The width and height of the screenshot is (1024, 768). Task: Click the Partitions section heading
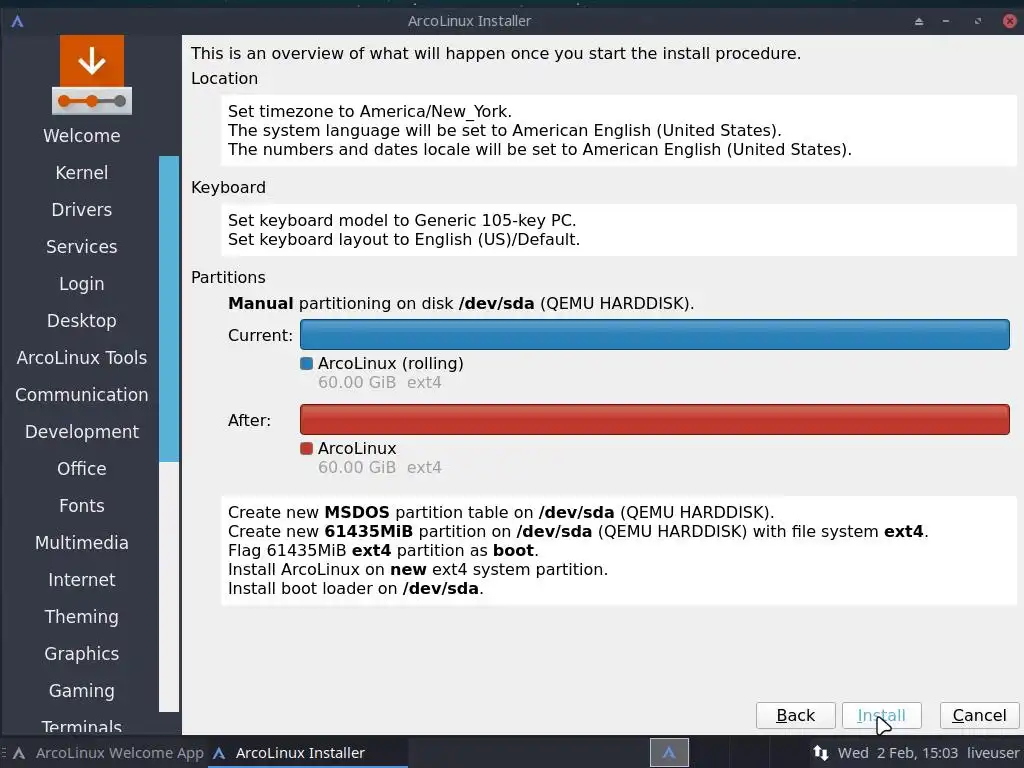pos(228,278)
